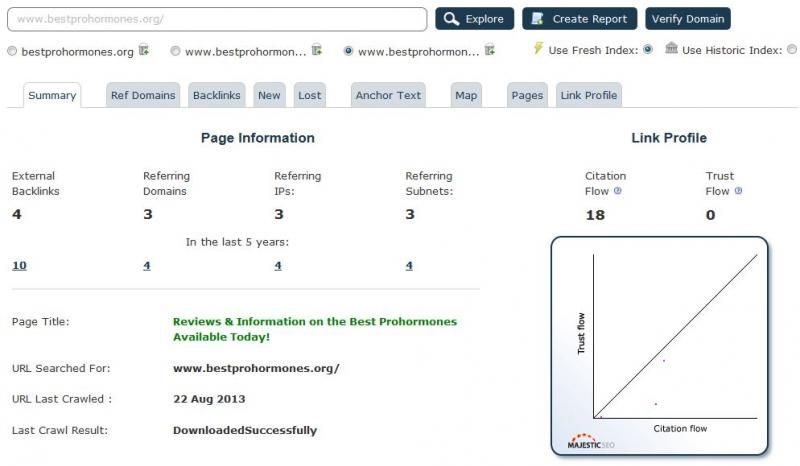Image resolution: width=800 pixels, height=466 pixels.
Task: Open the Backlinks tab
Action: pos(216,95)
